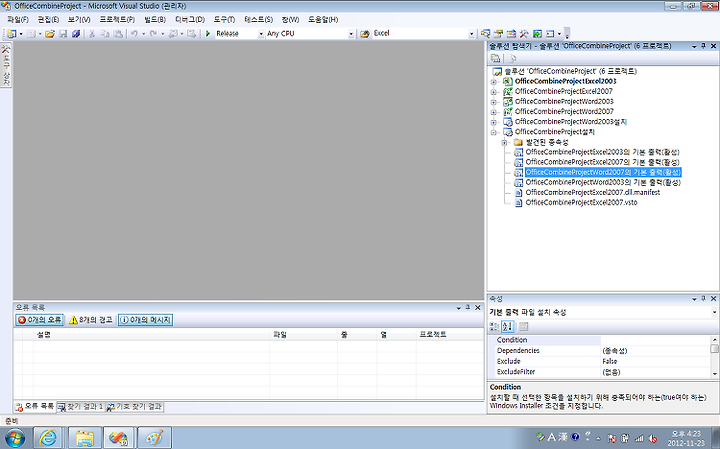Click the Redo arrow icon
The height and width of the screenshot is (449, 720).
pos(153,34)
